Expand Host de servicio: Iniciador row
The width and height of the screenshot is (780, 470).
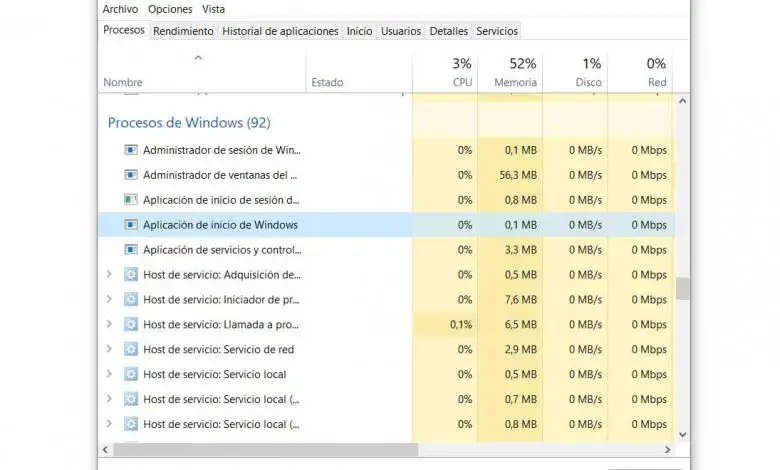click(109, 300)
